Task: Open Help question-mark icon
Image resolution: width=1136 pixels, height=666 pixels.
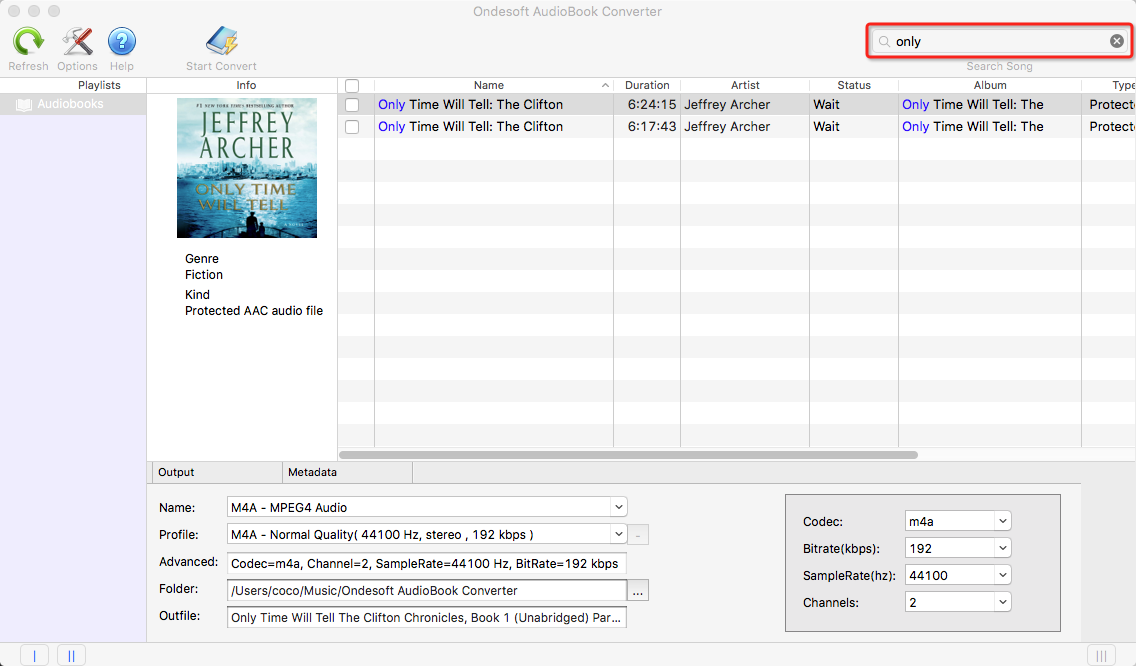Action: pyautogui.click(x=122, y=41)
